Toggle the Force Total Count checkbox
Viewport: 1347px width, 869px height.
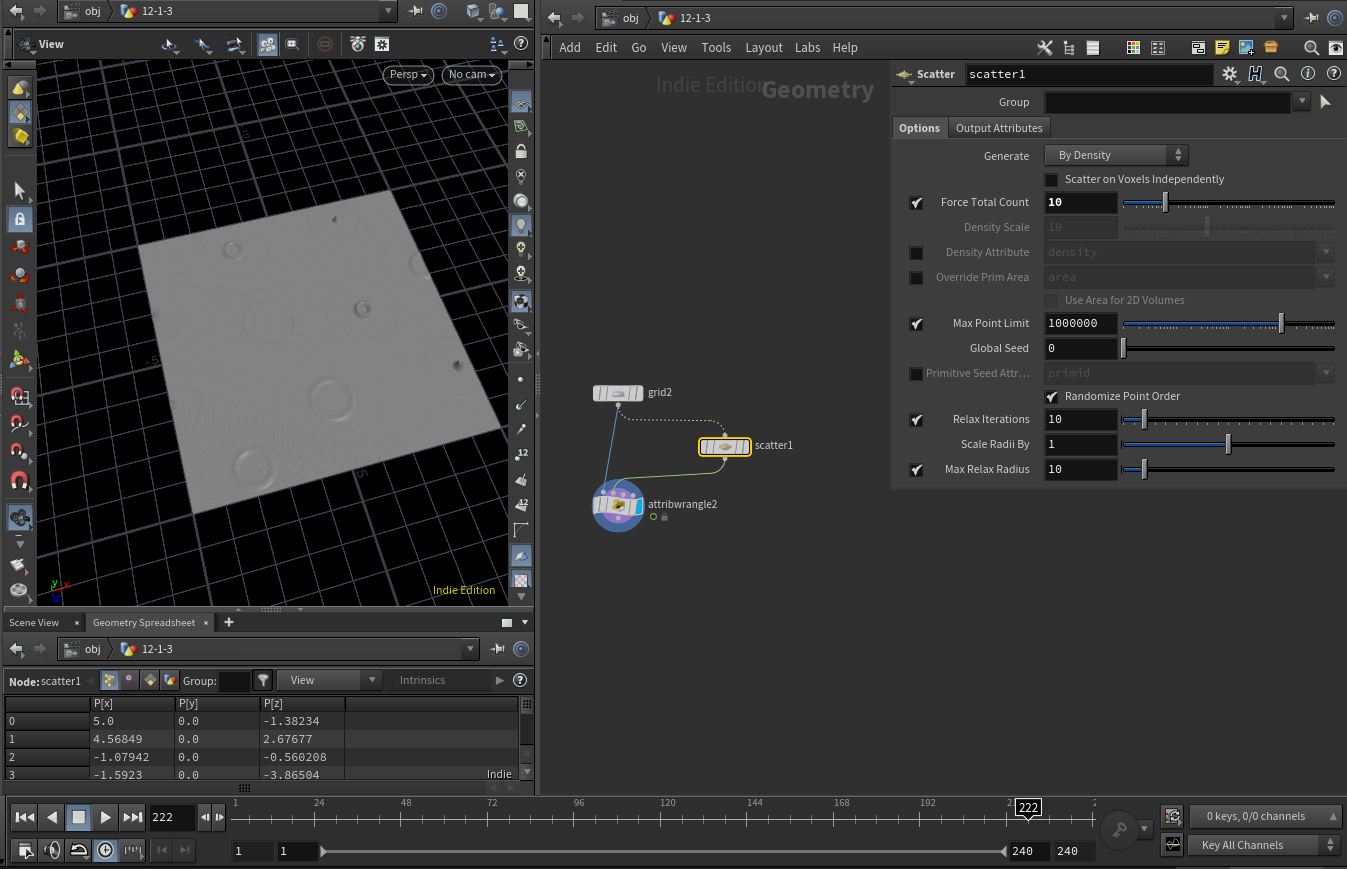pos(916,203)
